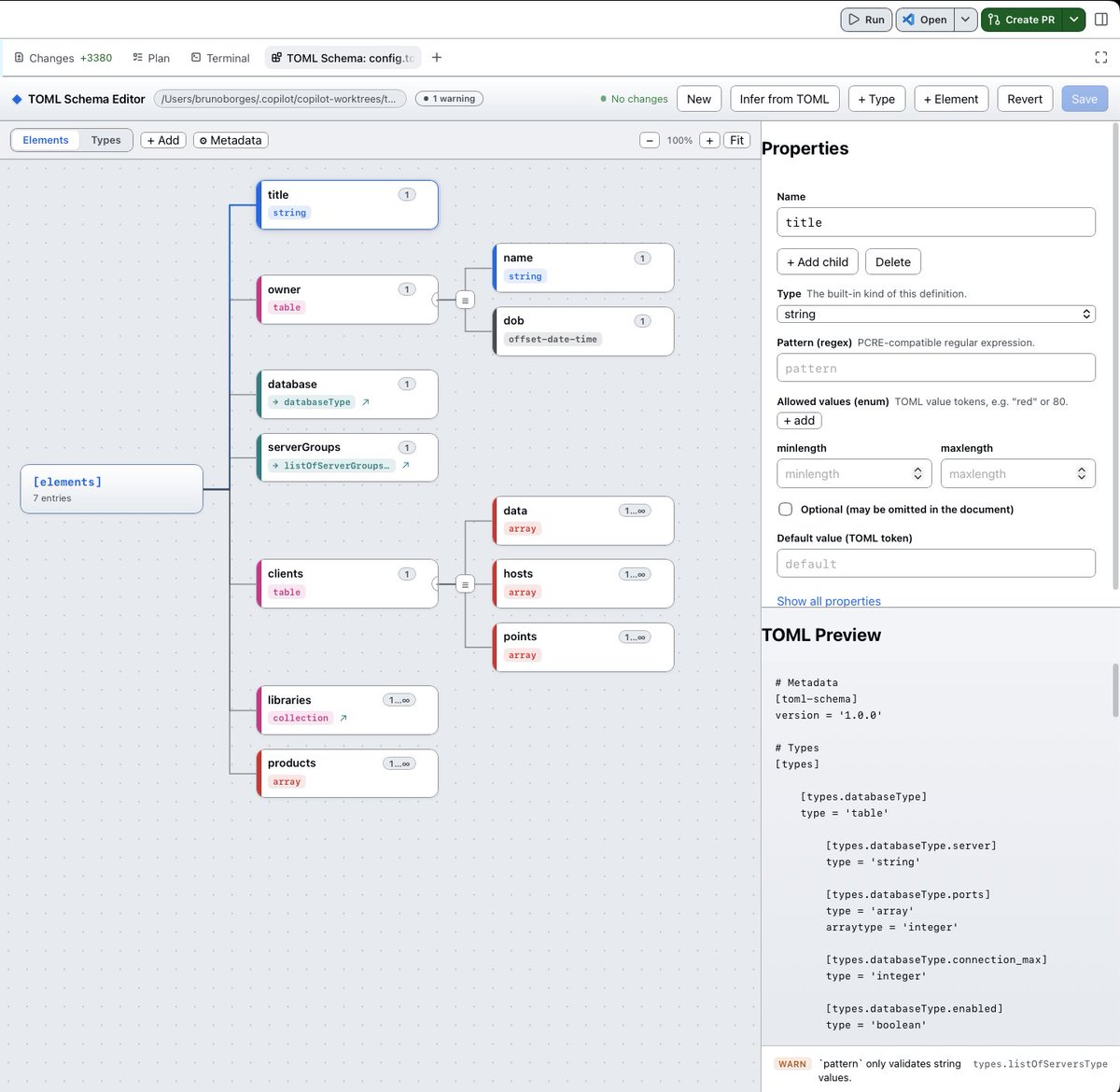This screenshot has height=1092, width=1120.
Task: Click the TOML Preview scrollbar
Action: point(1114,691)
